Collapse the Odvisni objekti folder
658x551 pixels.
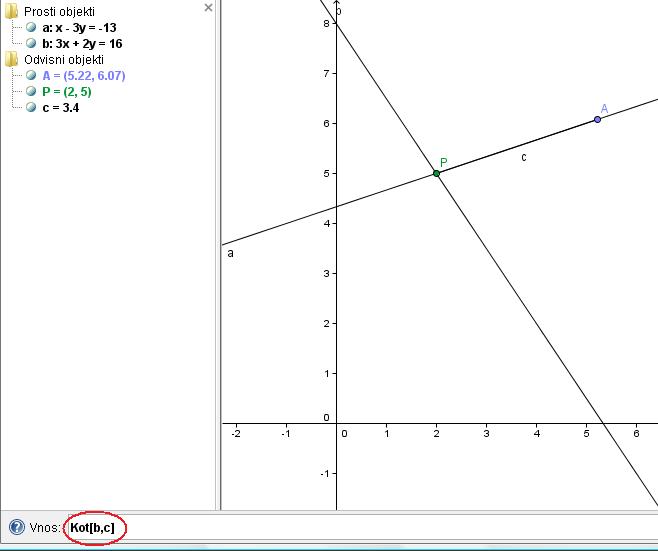click(11, 60)
